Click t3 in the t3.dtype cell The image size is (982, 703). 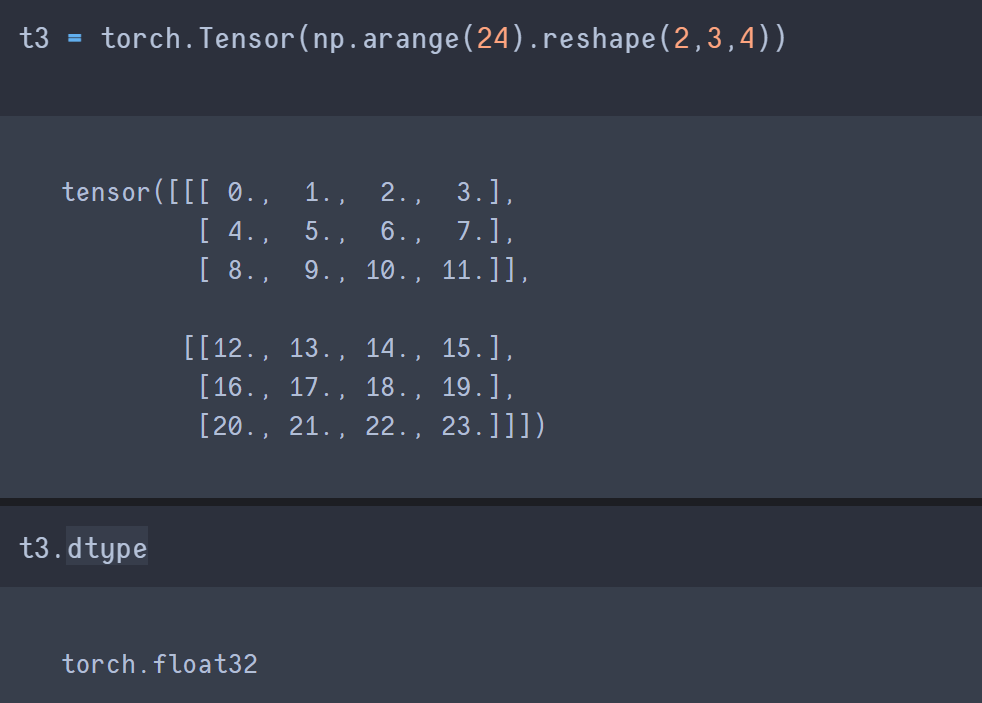click(x=34, y=547)
